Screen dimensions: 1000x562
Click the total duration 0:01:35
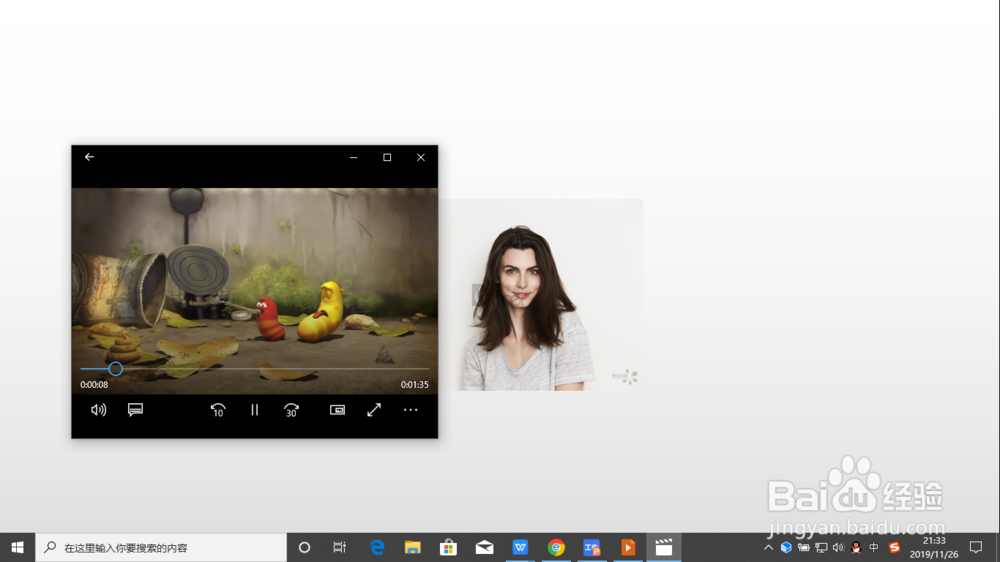tap(415, 385)
